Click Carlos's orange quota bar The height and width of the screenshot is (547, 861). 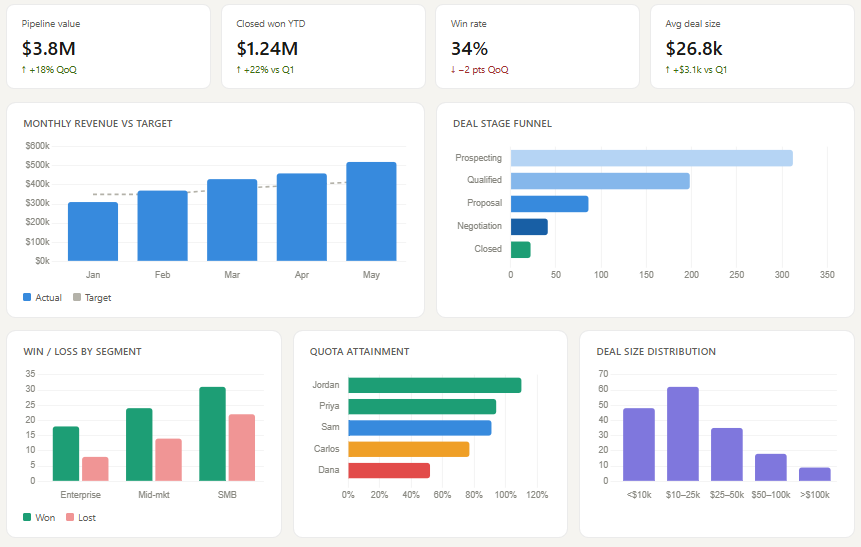(x=409, y=449)
